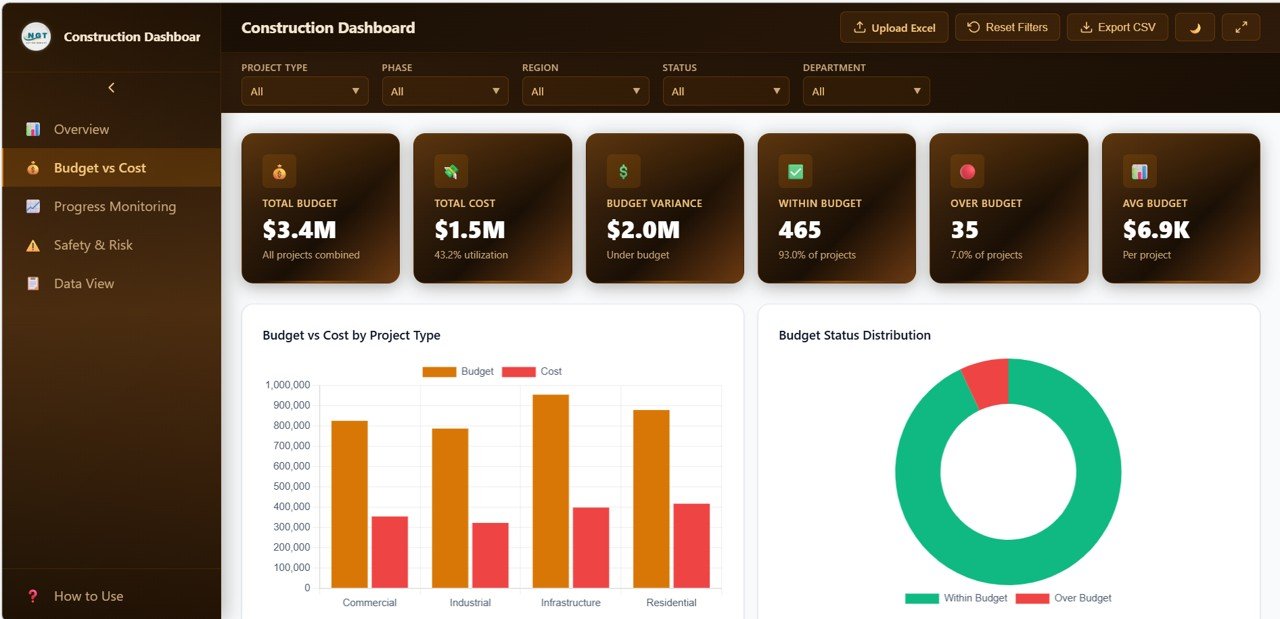Click the money bag icon on Total Budget card

point(279,172)
